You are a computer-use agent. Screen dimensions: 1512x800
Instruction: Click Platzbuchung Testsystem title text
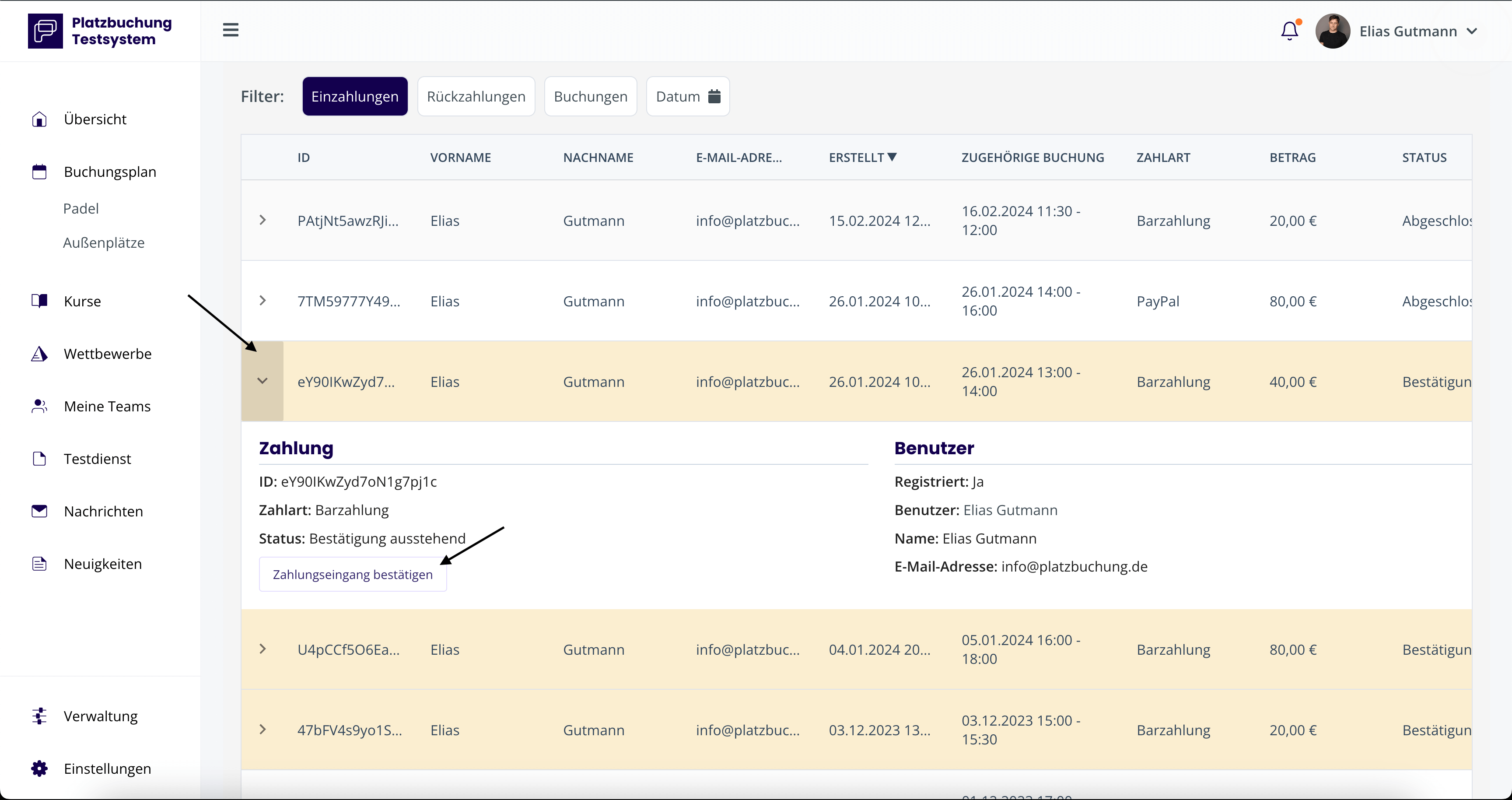(122, 31)
